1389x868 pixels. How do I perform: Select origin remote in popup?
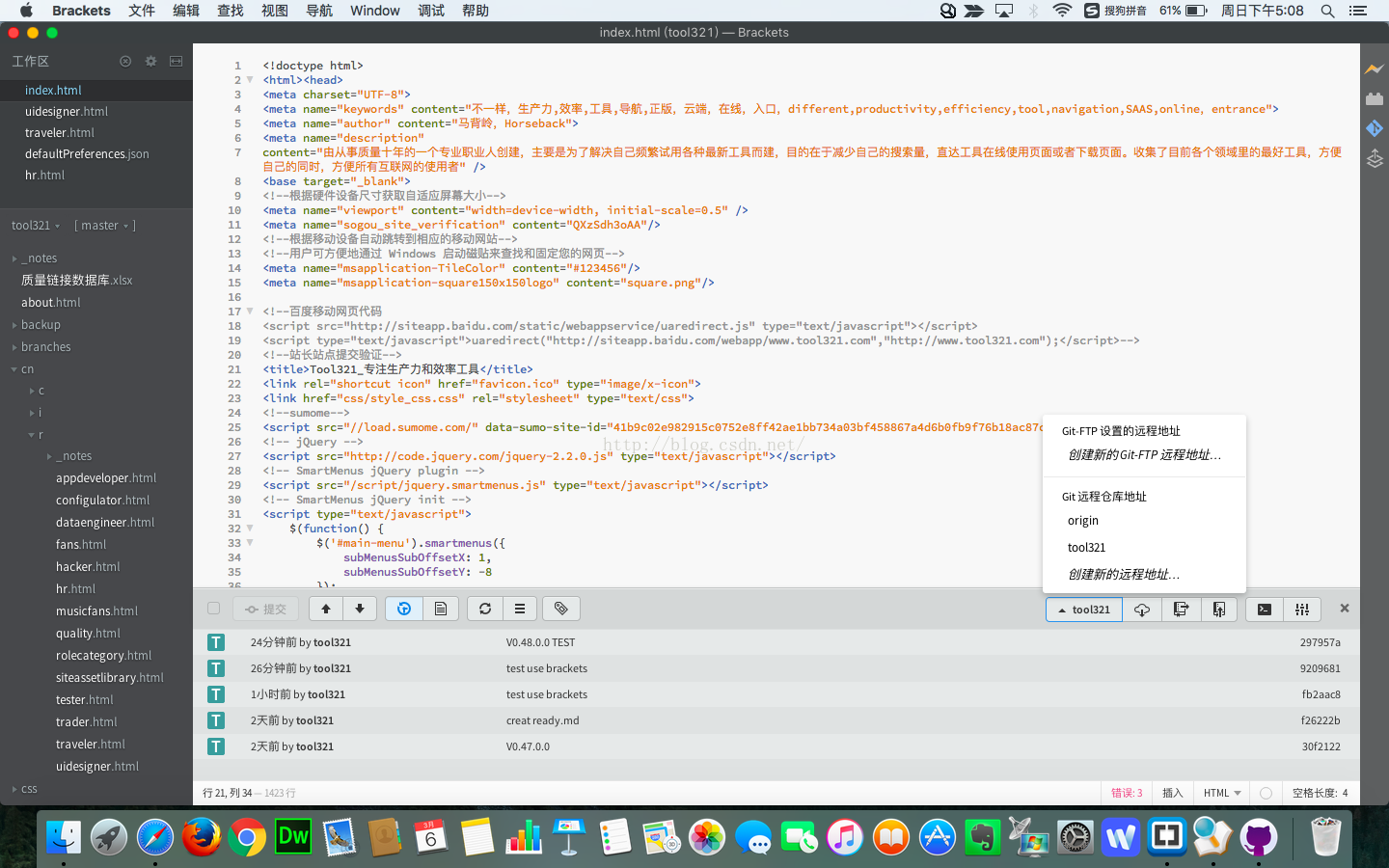click(1145, 521)
